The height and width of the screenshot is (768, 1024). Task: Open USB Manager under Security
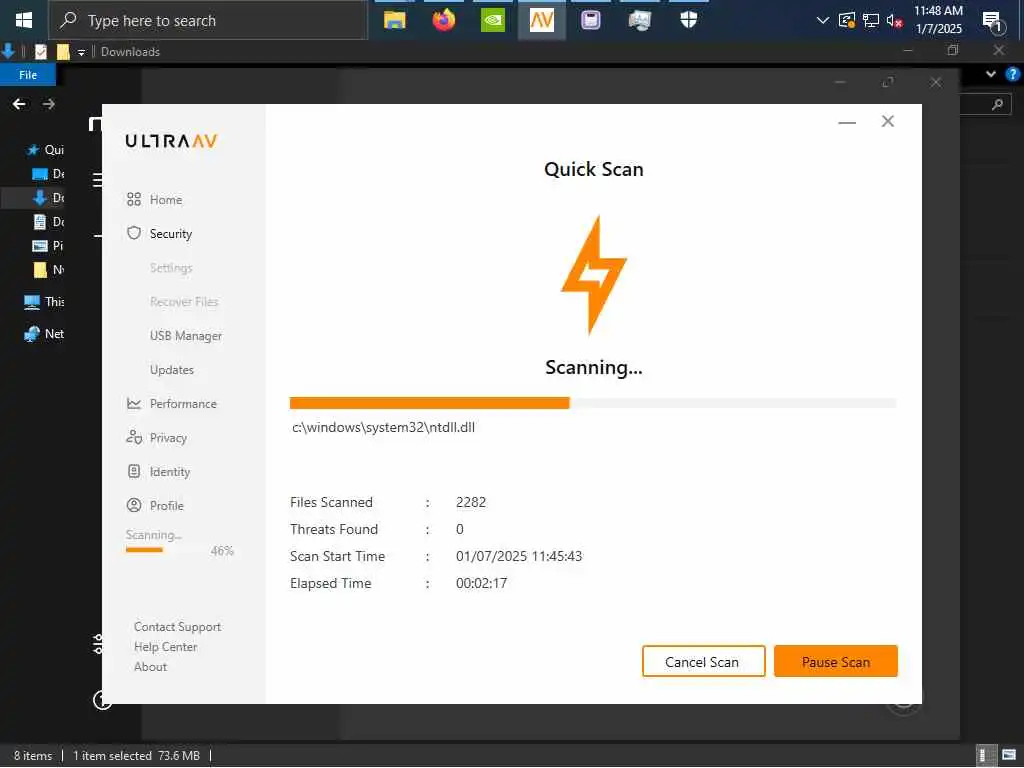pyautogui.click(x=185, y=336)
